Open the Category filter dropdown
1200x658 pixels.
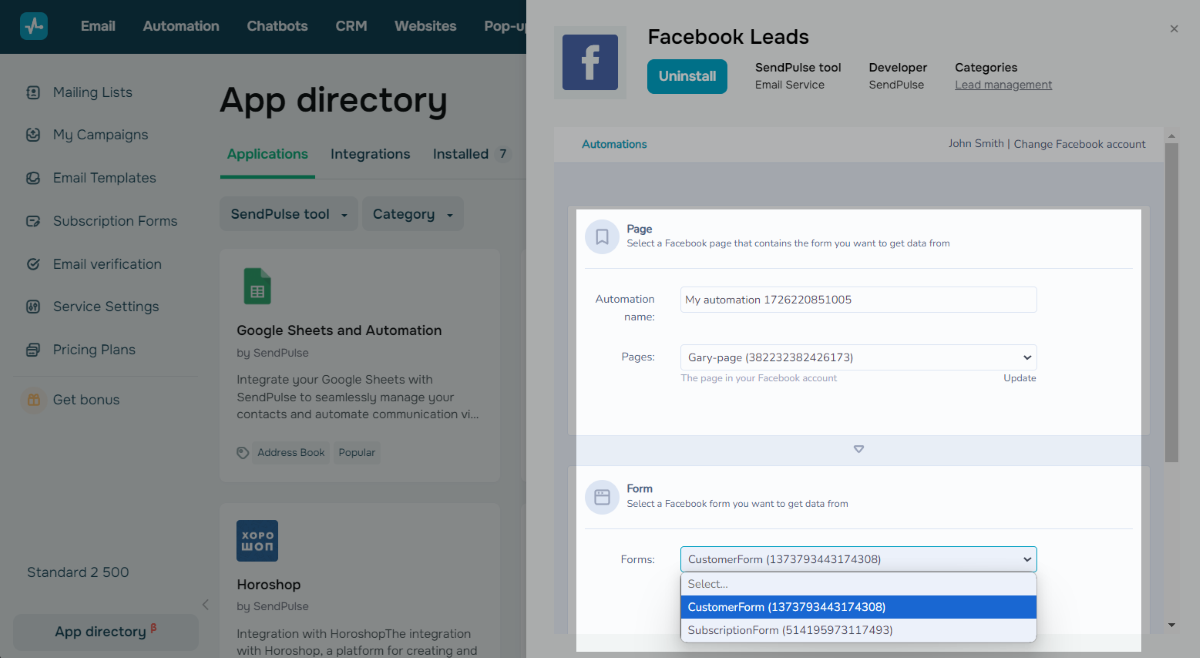pos(413,214)
